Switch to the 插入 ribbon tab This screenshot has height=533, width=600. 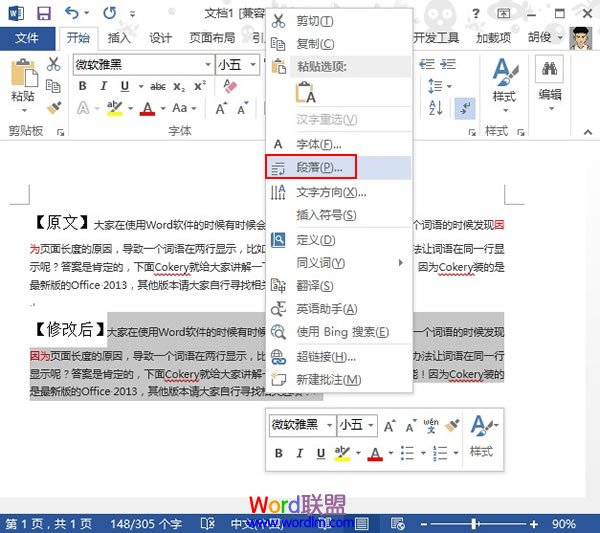click(x=119, y=38)
